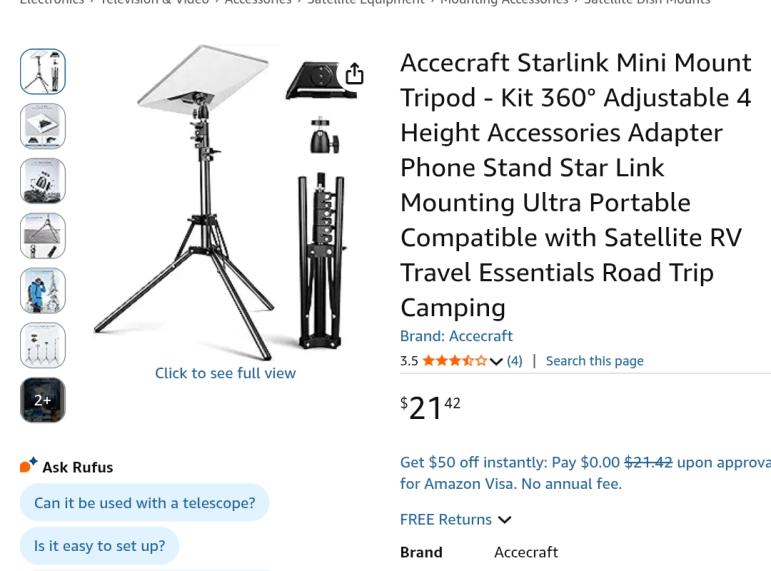Ask Rufus "Can it be used with a telescope?"

point(144,503)
